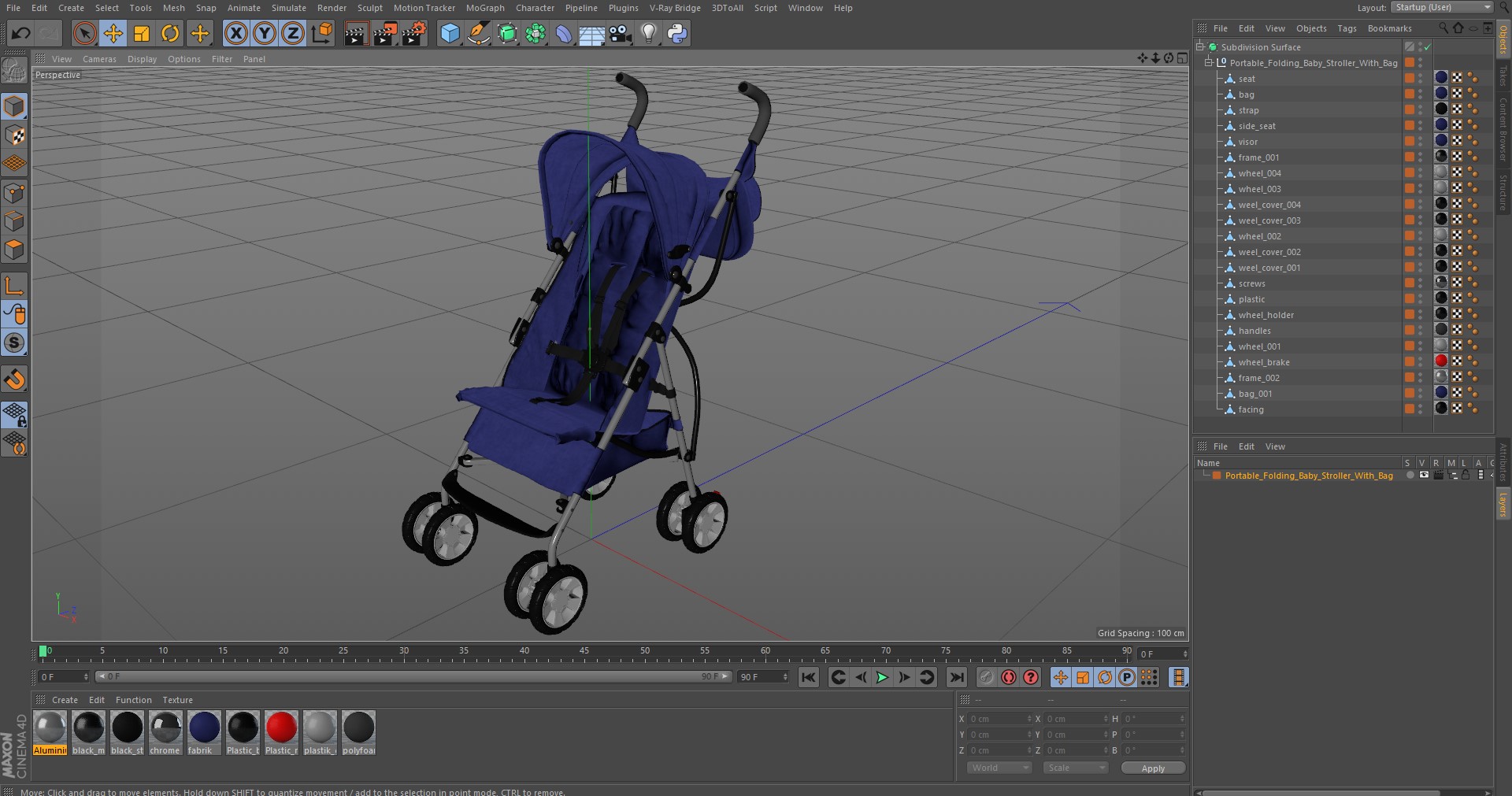Viewport: 1512px width, 796px height.
Task: Add a floor environment object
Action: coord(591,33)
